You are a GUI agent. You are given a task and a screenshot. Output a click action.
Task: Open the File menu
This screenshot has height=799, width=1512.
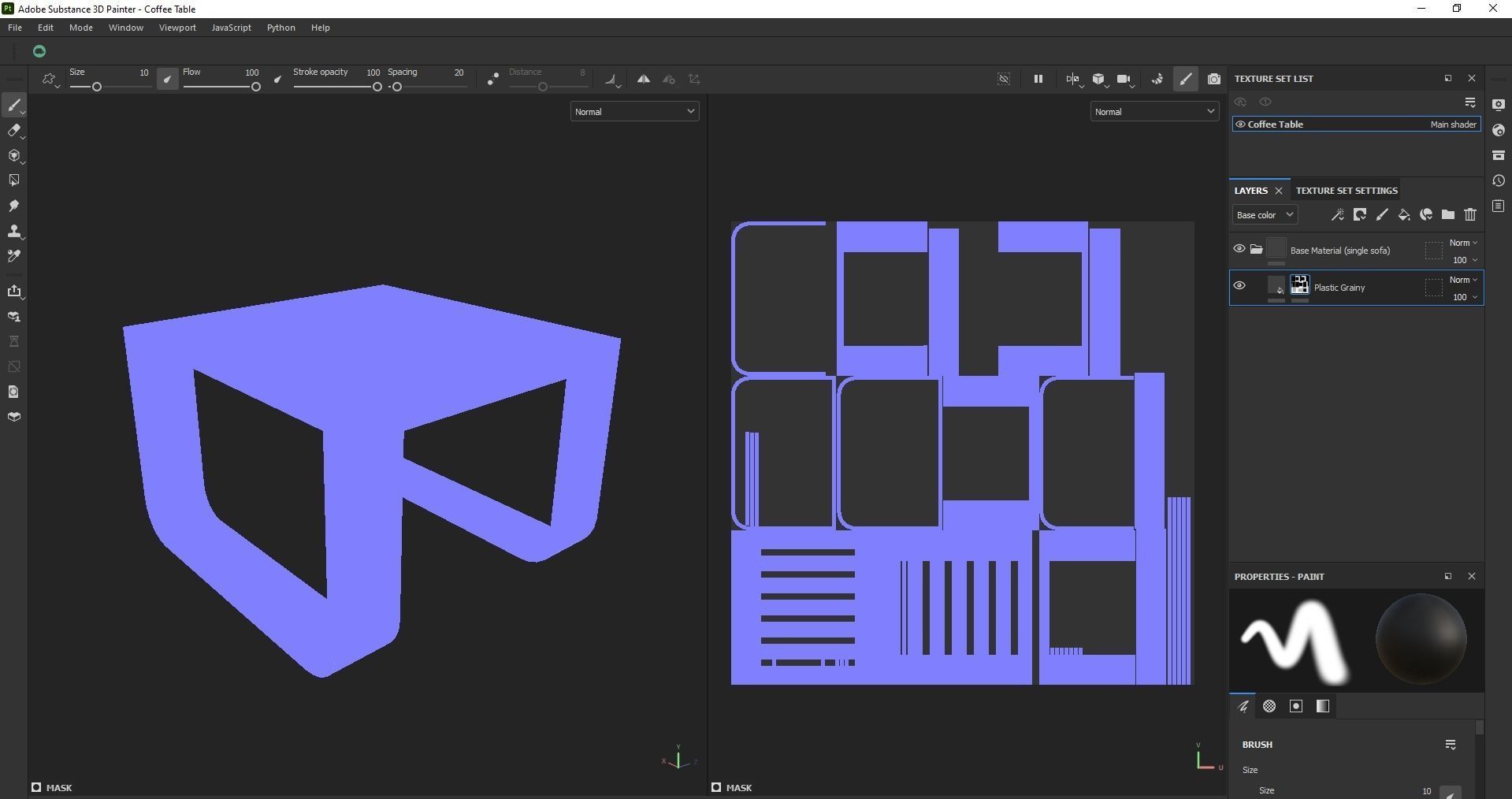click(x=15, y=28)
